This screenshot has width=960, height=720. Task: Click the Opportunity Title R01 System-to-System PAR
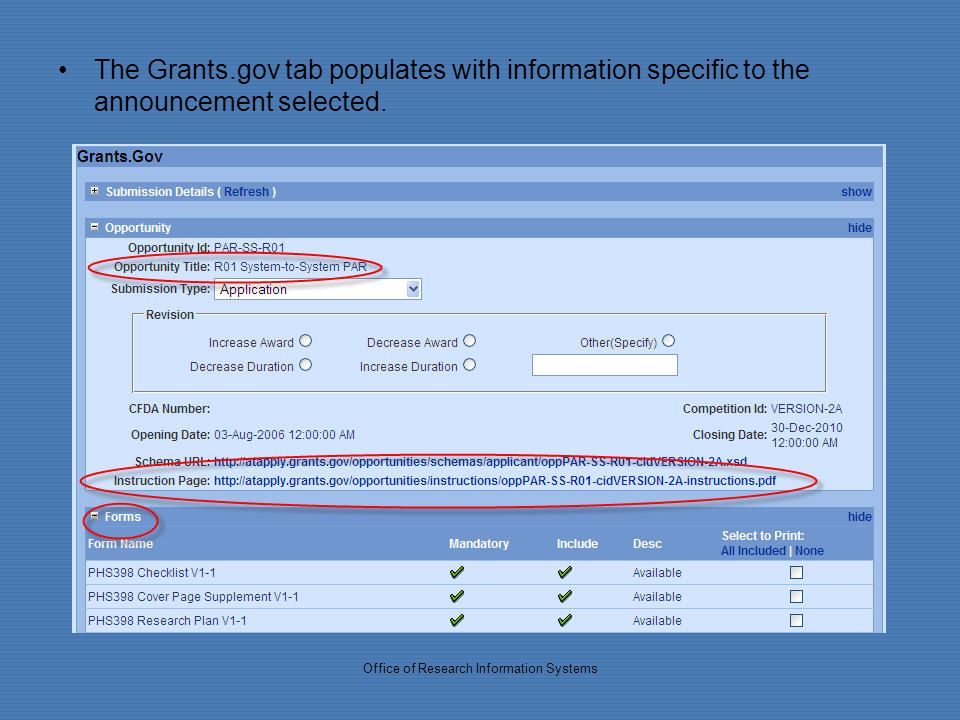coord(290,267)
